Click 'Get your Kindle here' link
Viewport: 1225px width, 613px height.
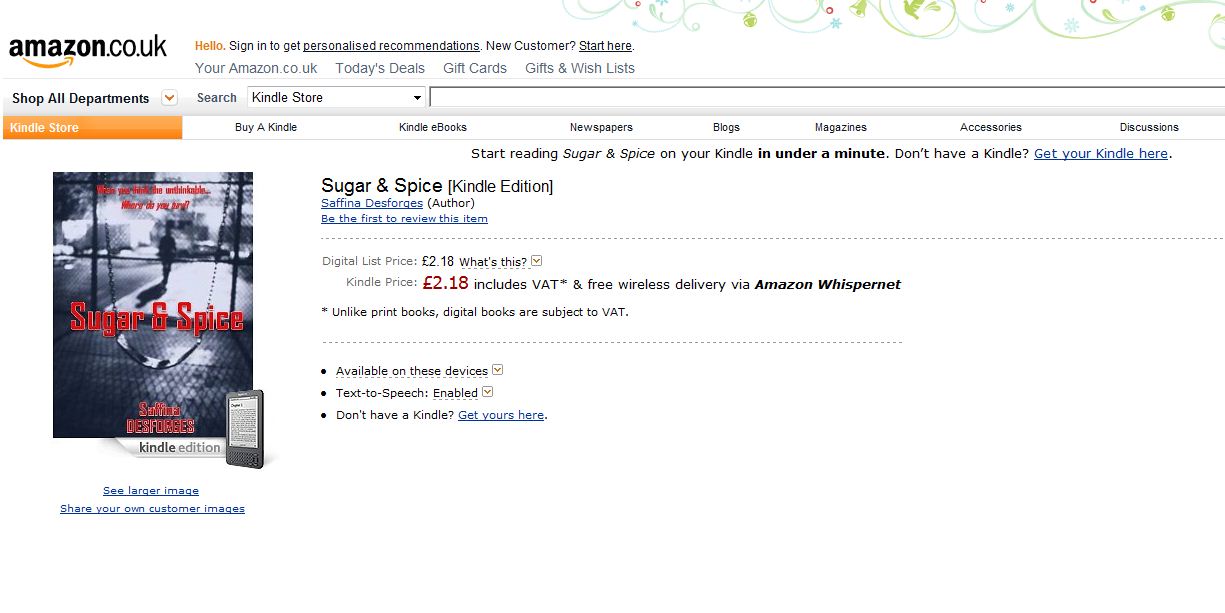1101,153
